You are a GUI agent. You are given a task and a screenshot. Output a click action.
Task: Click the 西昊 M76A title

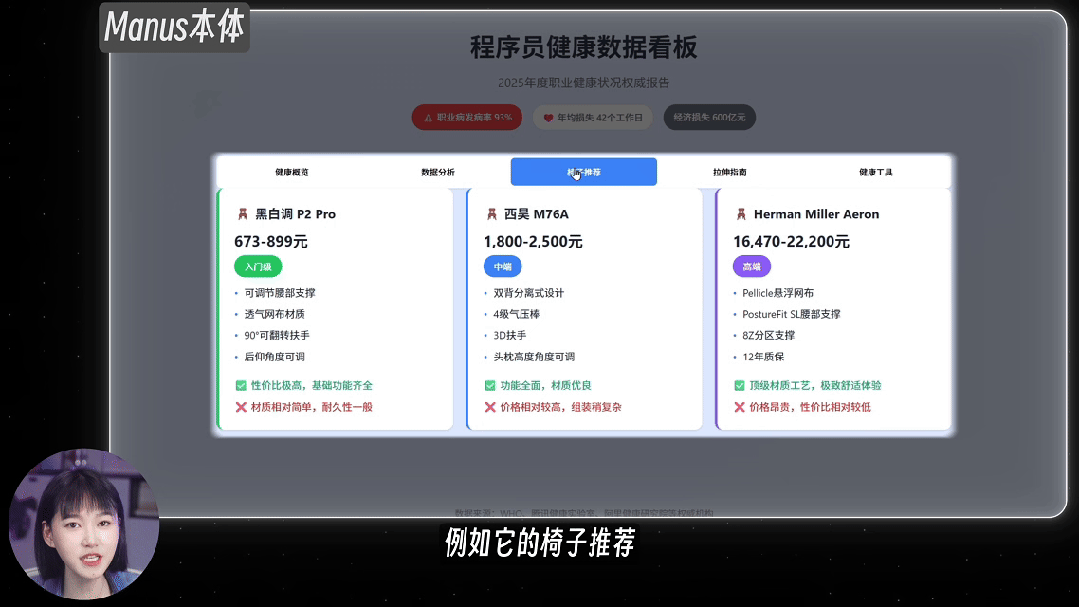click(x=536, y=214)
